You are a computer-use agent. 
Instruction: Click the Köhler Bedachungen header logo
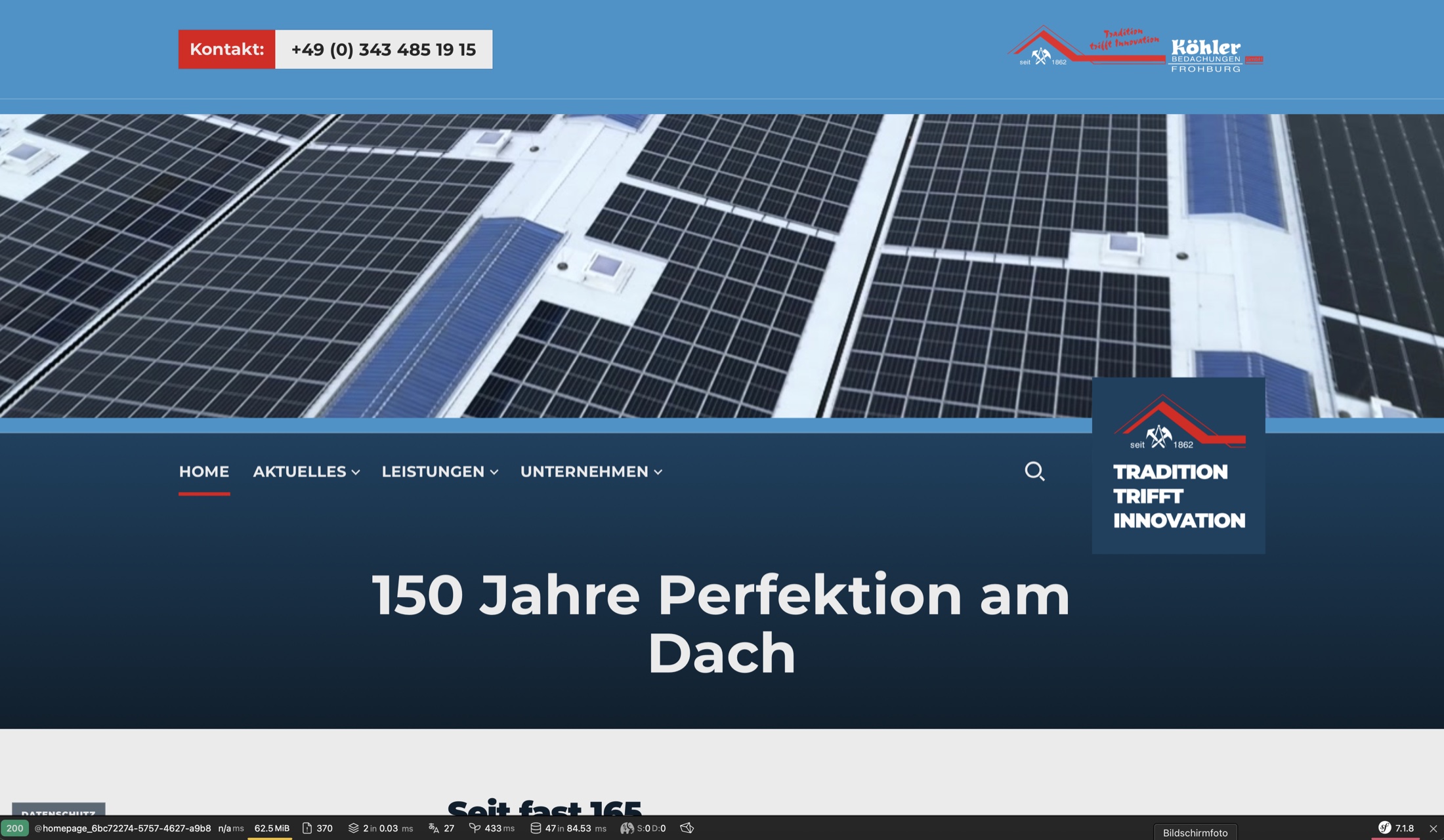click(x=1136, y=49)
